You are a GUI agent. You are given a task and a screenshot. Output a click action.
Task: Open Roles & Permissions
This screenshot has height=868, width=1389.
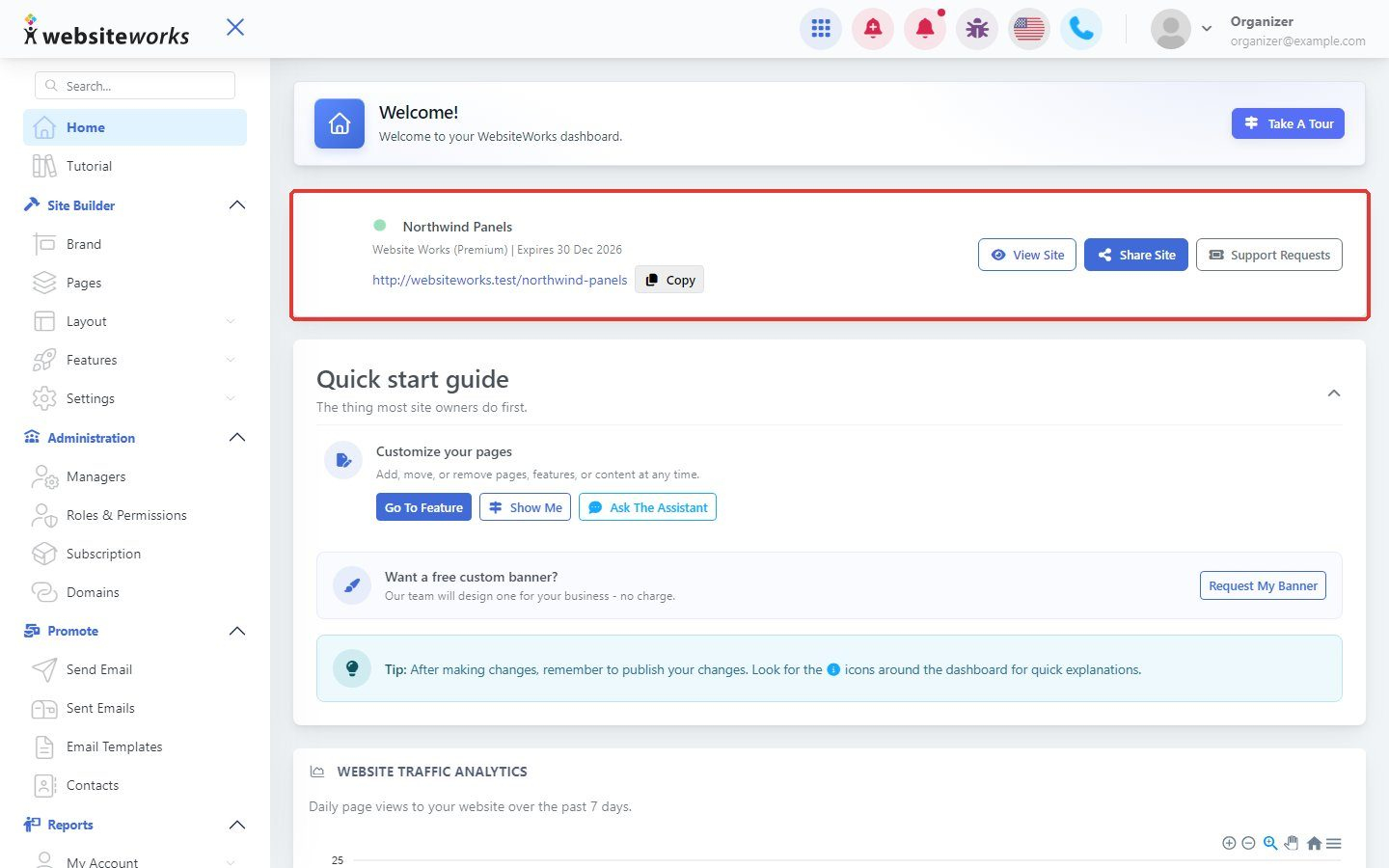click(x=135, y=515)
